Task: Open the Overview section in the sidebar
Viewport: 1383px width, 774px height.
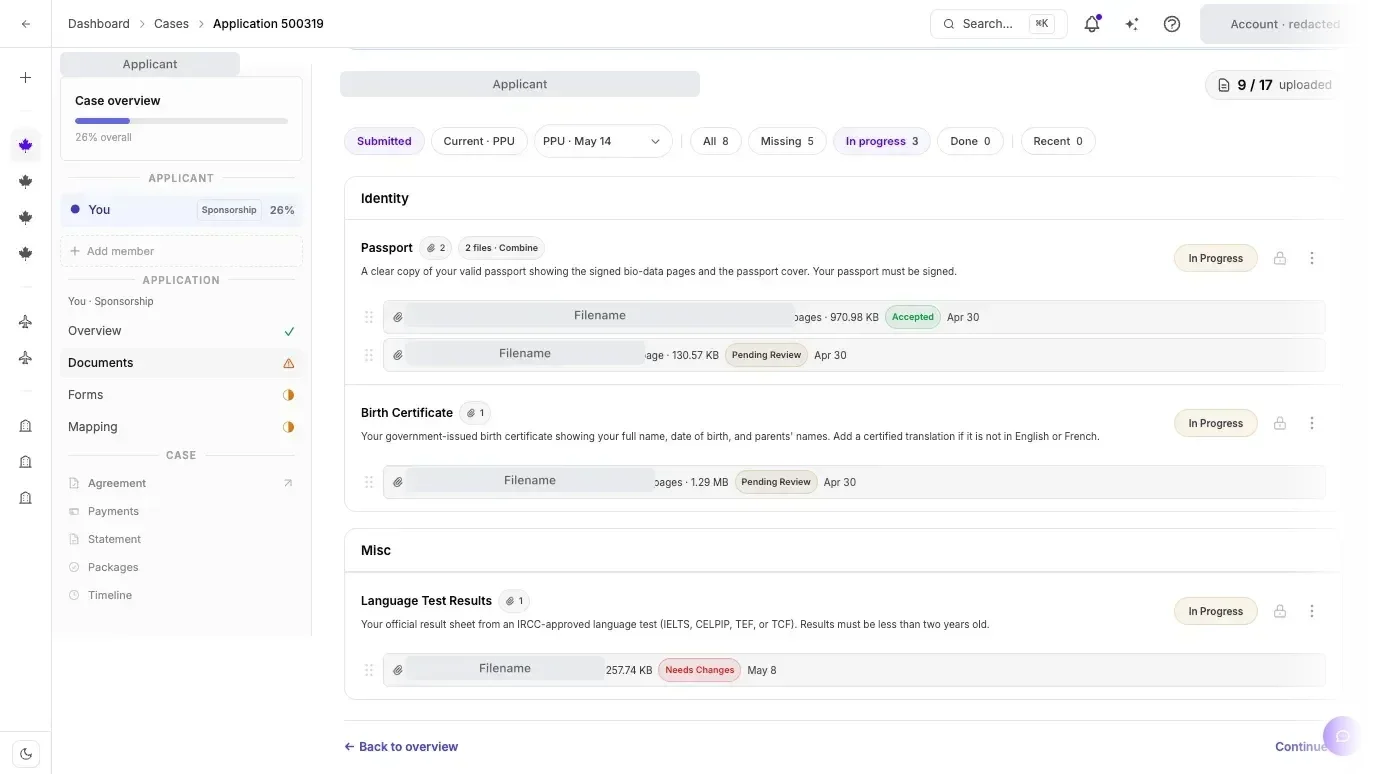Action: pos(181,331)
